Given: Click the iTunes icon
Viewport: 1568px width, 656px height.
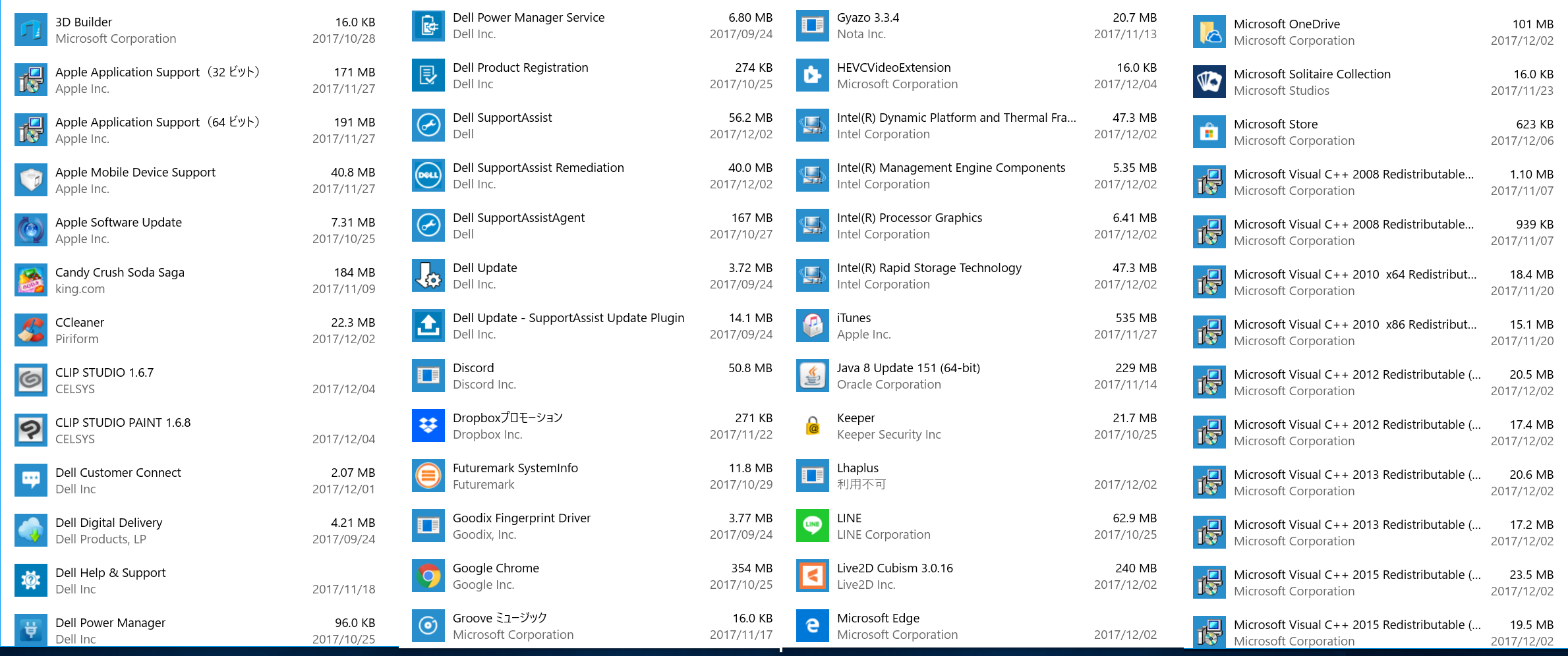Looking at the screenshot, I should 813,325.
